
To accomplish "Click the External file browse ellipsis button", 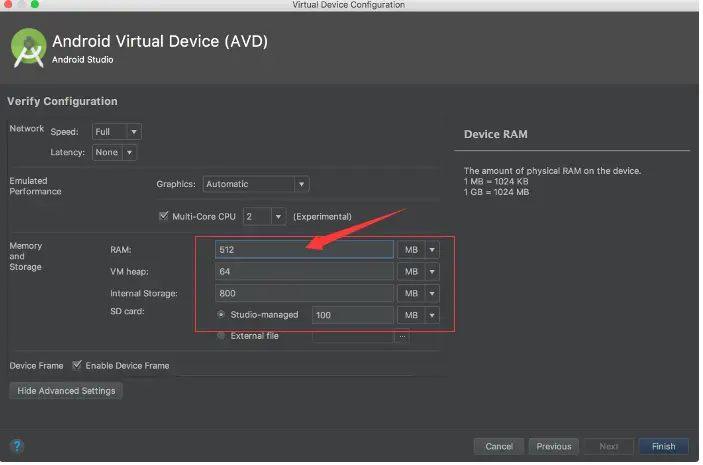I will [x=402, y=336].
